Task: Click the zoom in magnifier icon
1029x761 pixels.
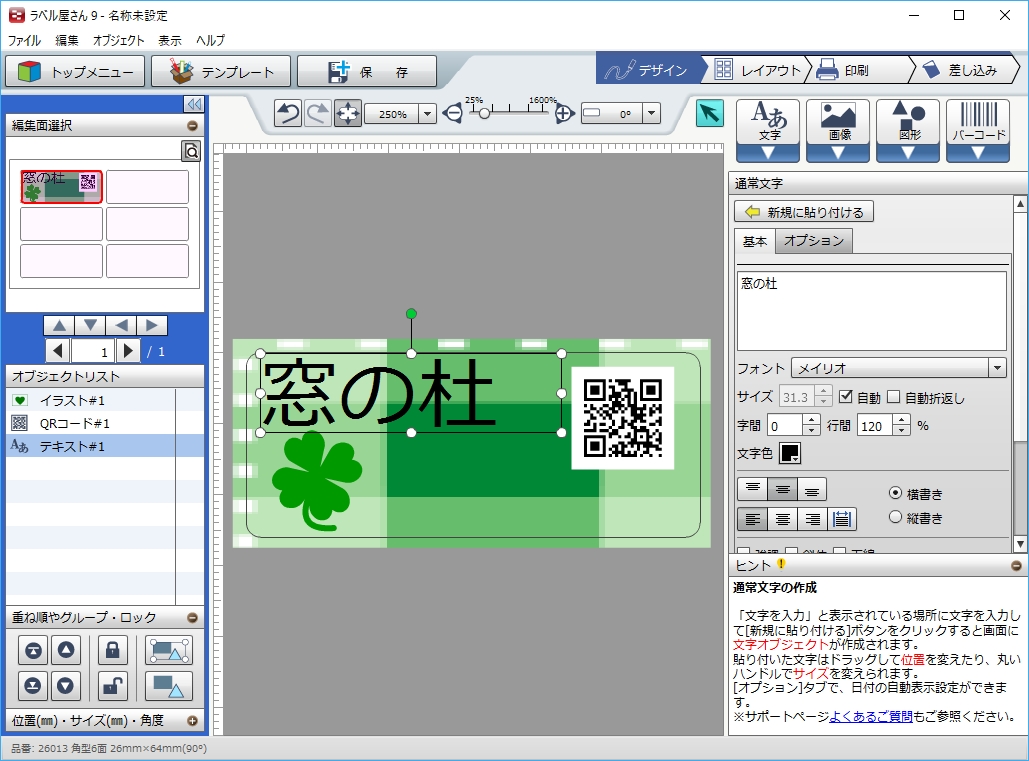Action: pos(564,113)
